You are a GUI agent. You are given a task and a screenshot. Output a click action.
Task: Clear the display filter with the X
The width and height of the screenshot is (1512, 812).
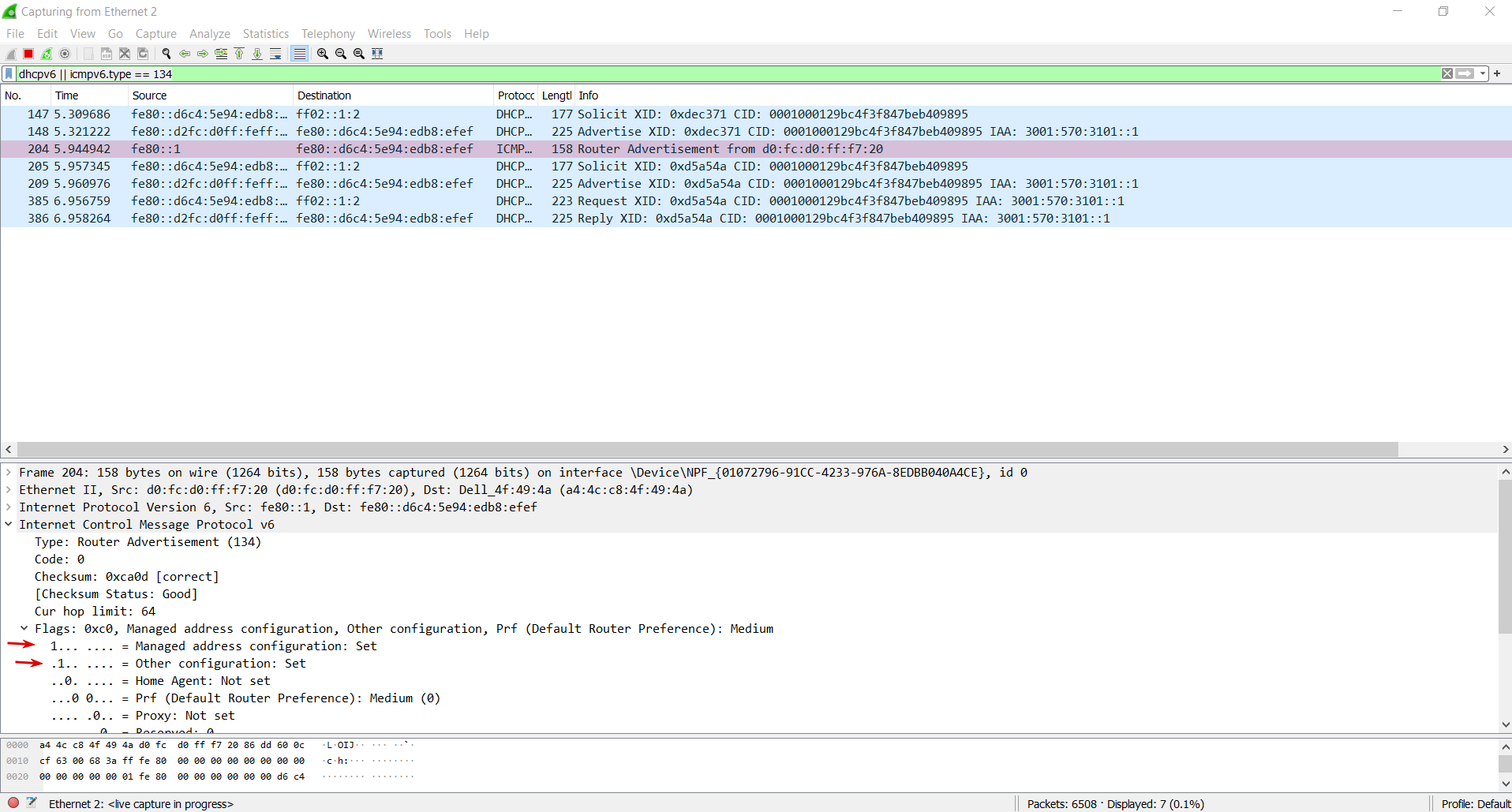[1447, 73]
